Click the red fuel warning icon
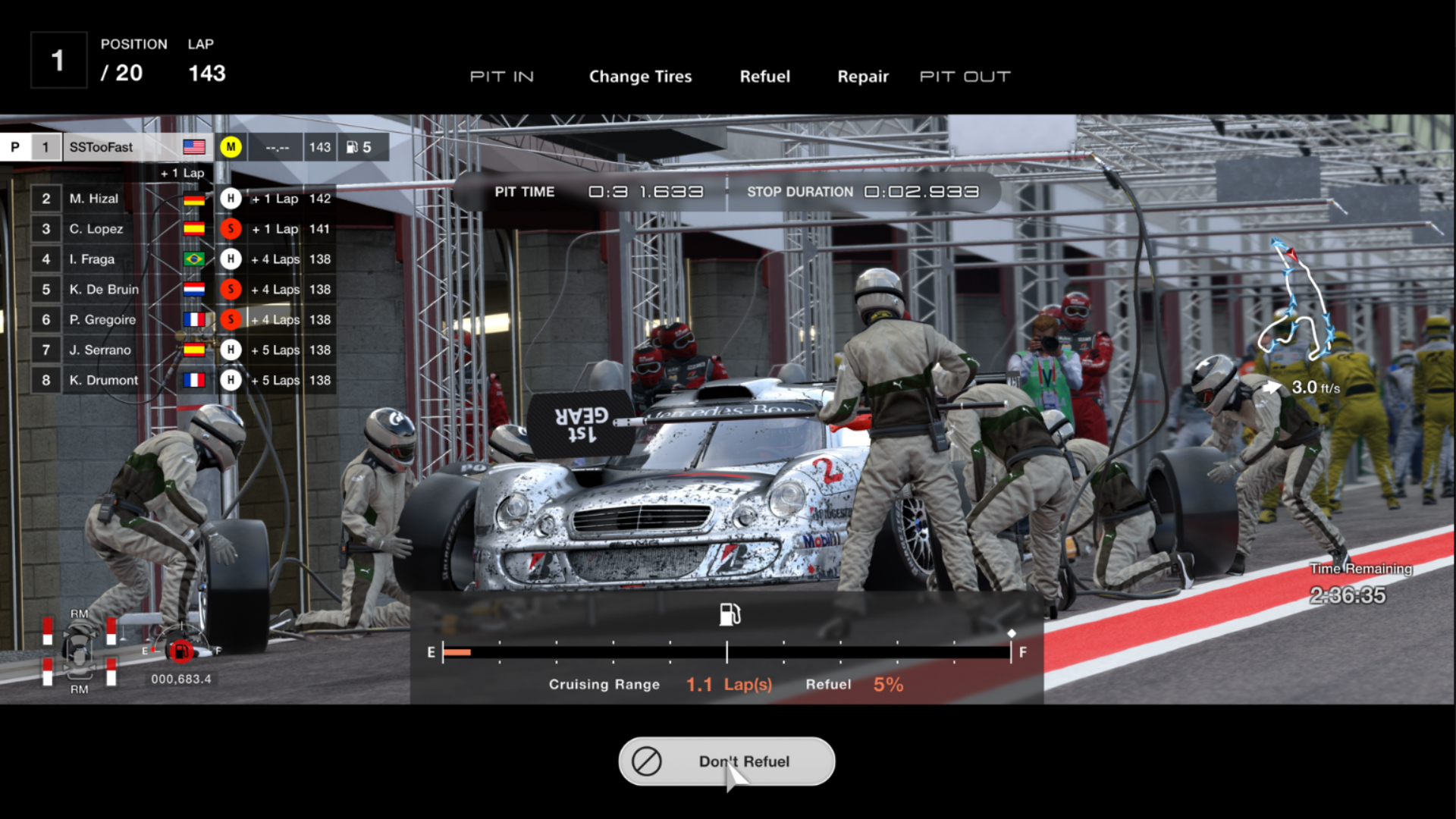 pyautogui.click(x=180, y=651)
